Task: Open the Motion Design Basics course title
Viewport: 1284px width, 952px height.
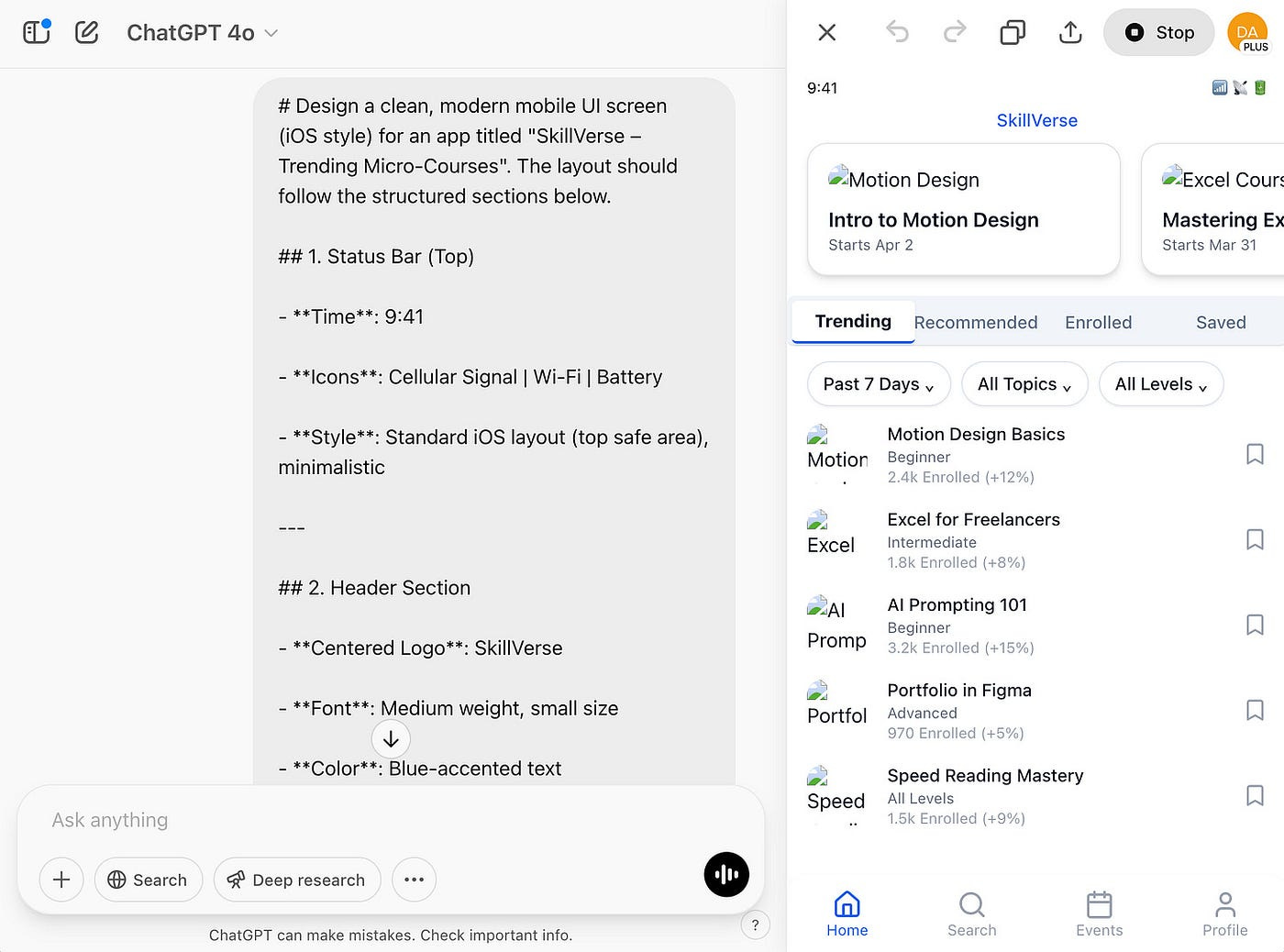Action: point(976,434)
